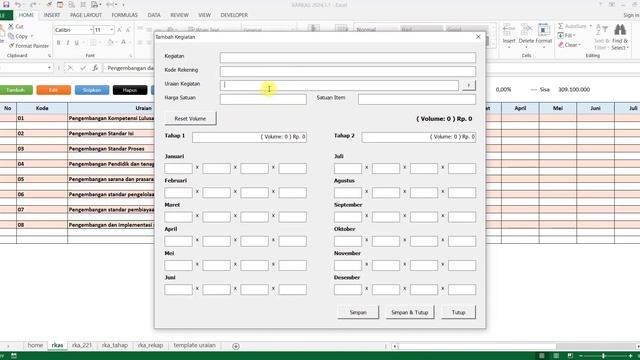Open Uraian Kegiatan picker arrow button
The image size is (640, 360).
click(469, 85)
